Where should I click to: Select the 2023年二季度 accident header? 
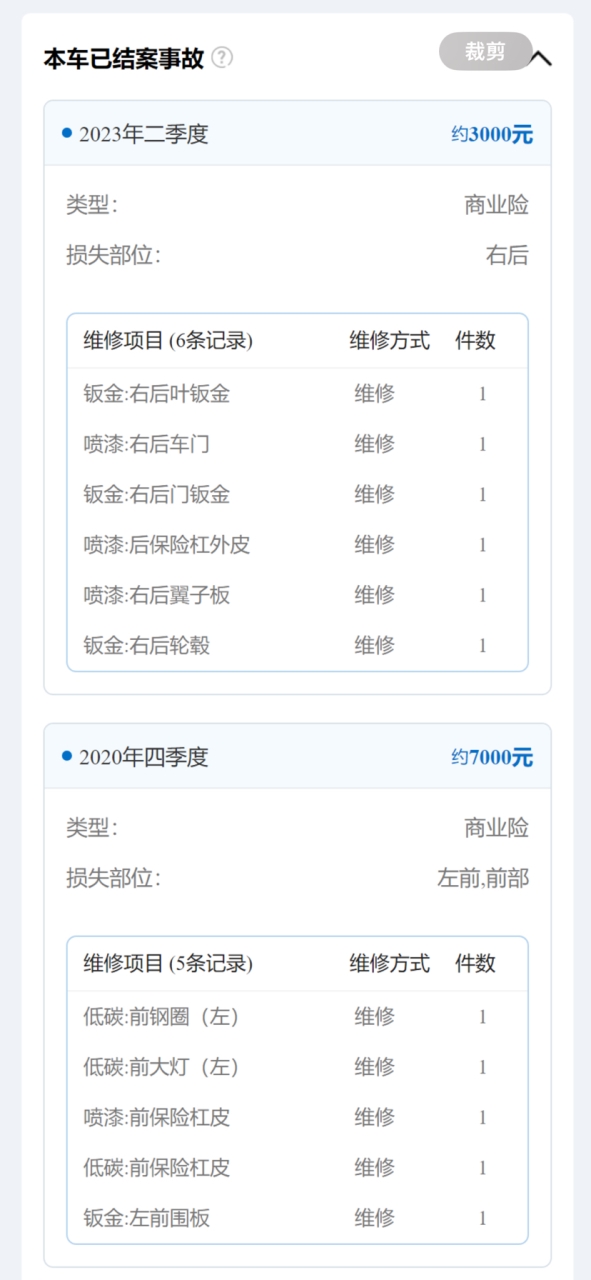(x=298, y=134)
